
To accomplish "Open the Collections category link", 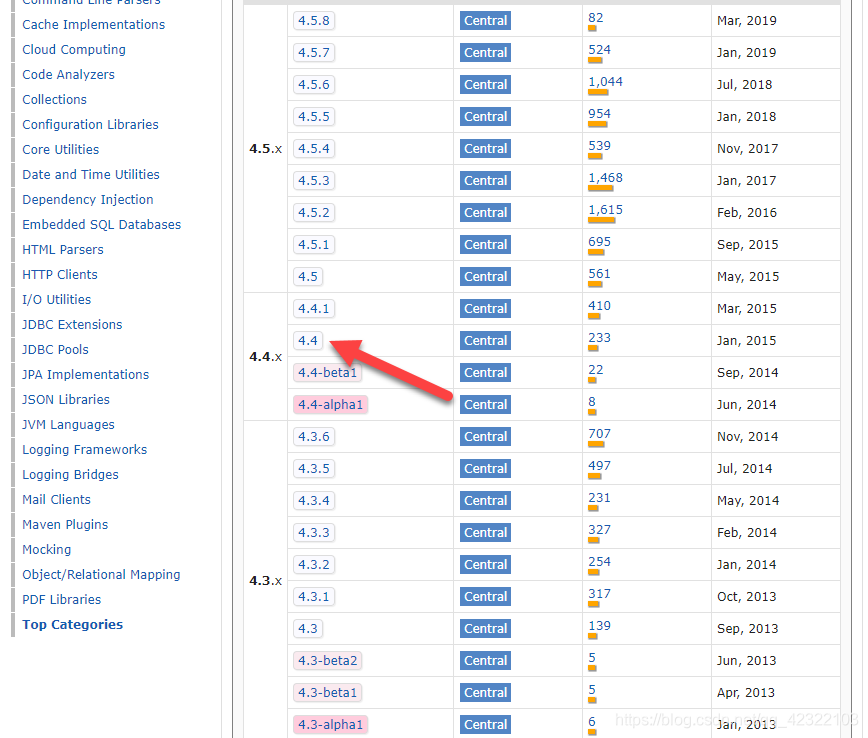I will pos(54,99).
